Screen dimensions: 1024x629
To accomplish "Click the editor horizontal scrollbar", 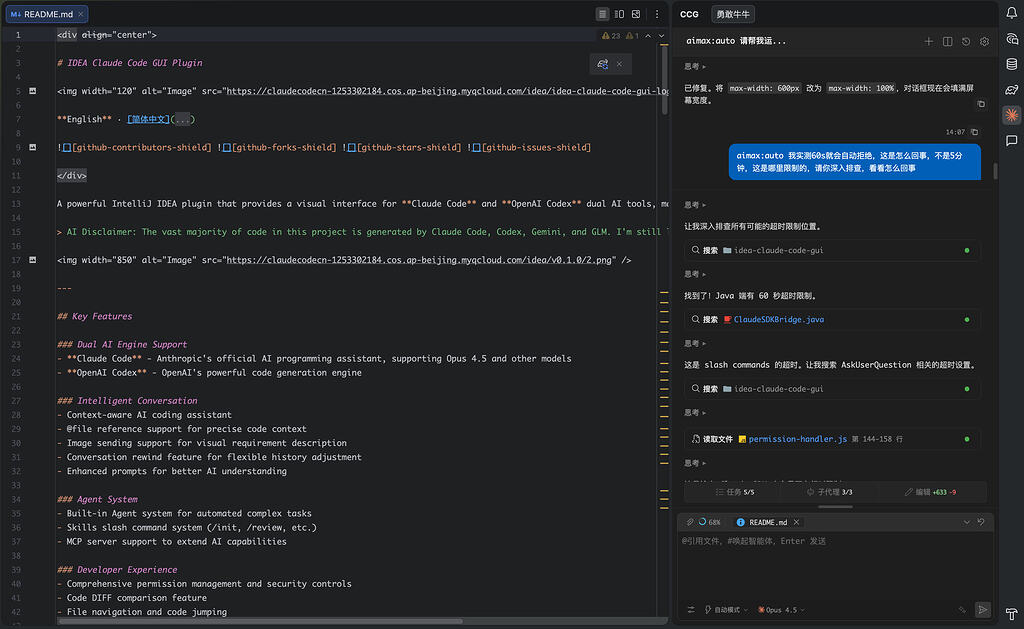I will pyautogui.click(x=261, y=621).
